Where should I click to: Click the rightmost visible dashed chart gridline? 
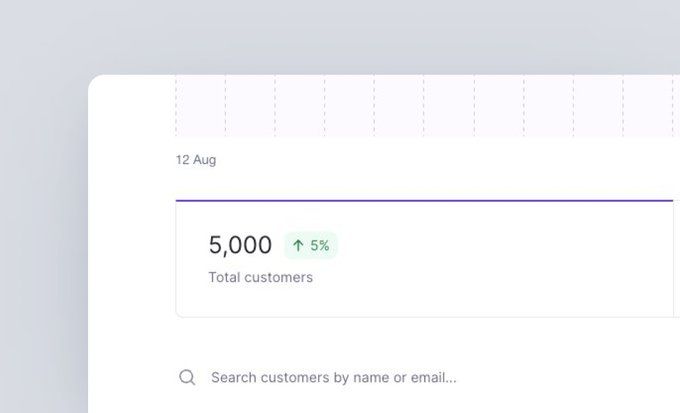click(672, 105)
